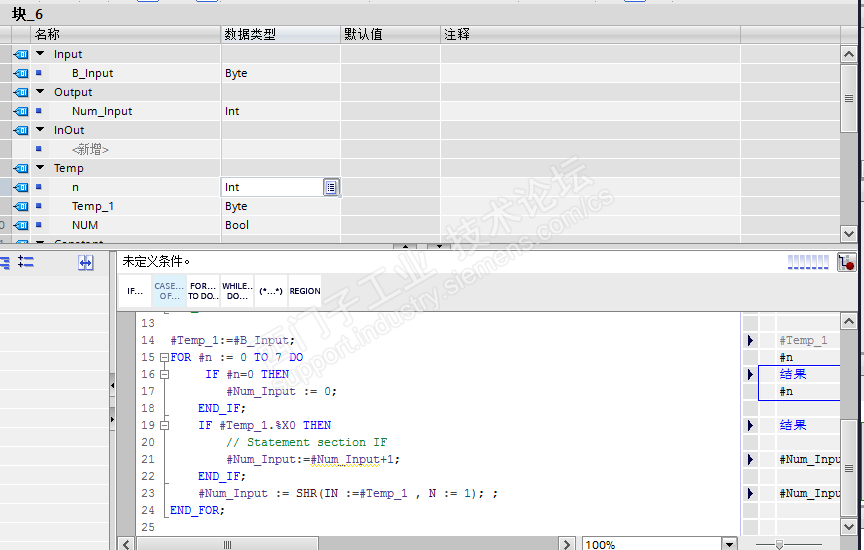The height and width of the screenshot is (550, 864).
Task: Collapse interface pane with the up splitter arrow
Action: click(406, 246)
